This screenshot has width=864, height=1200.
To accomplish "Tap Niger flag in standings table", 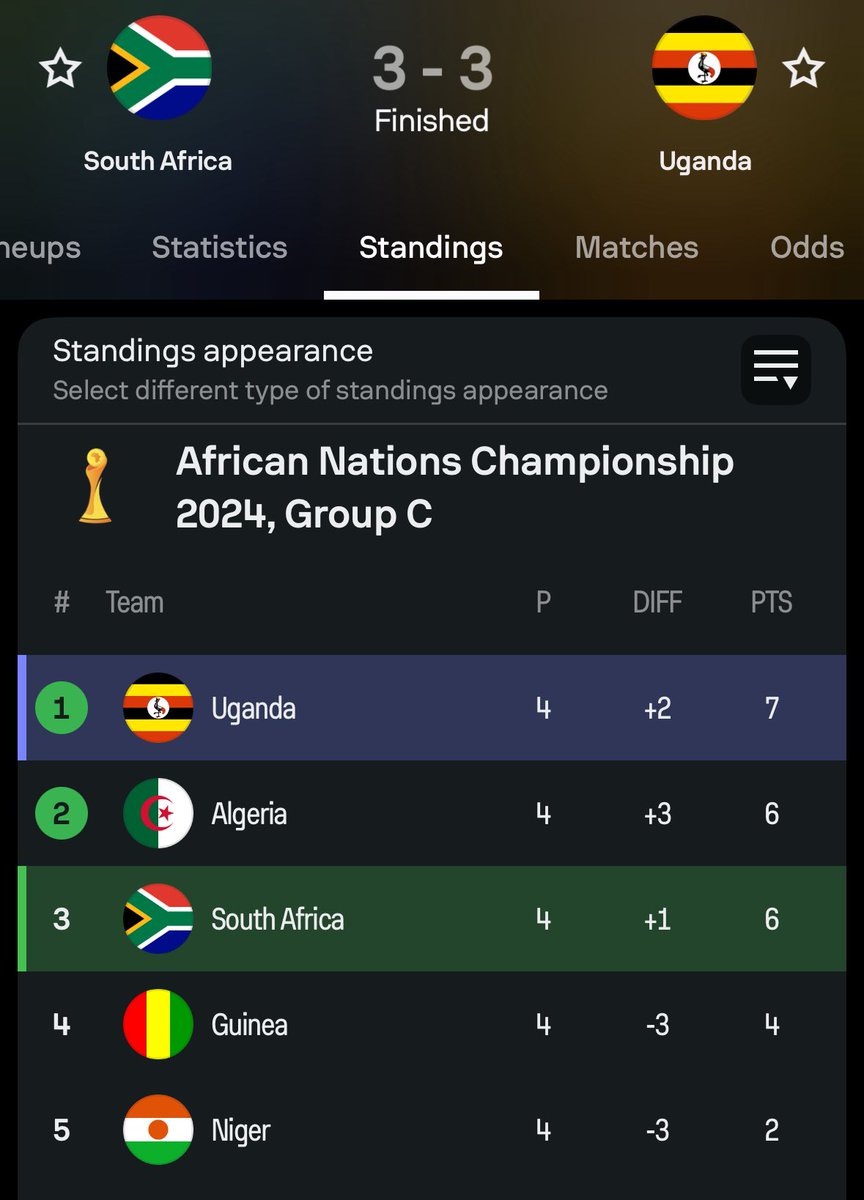I will click(x=158, y=1130).
